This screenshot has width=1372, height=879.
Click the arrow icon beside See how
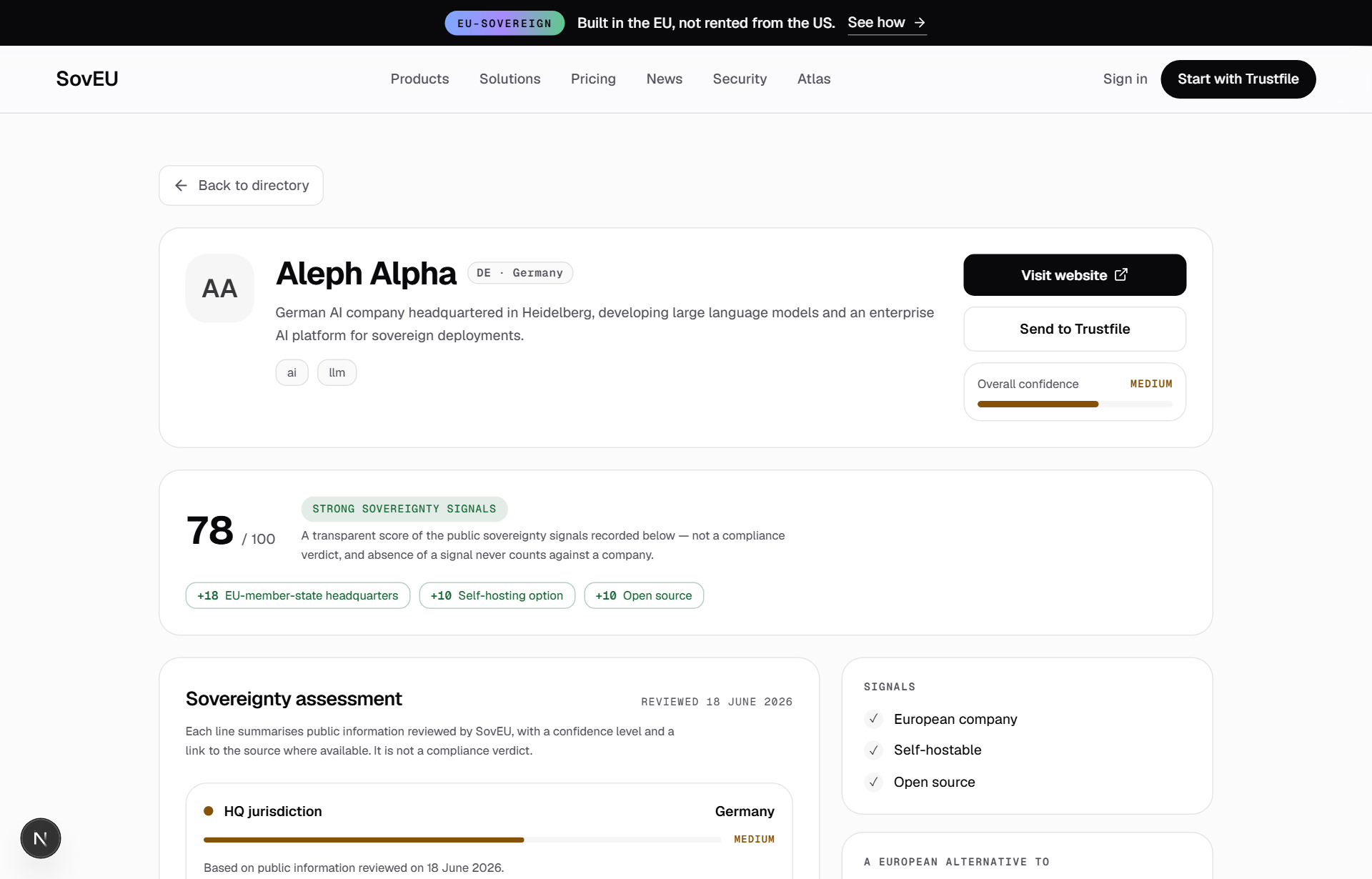click(x=920, y=23)
